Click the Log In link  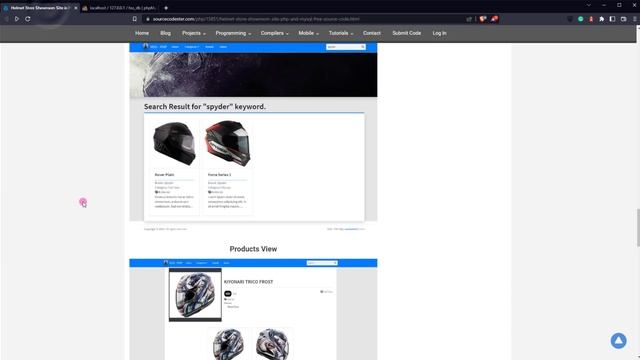coord(439,33)
